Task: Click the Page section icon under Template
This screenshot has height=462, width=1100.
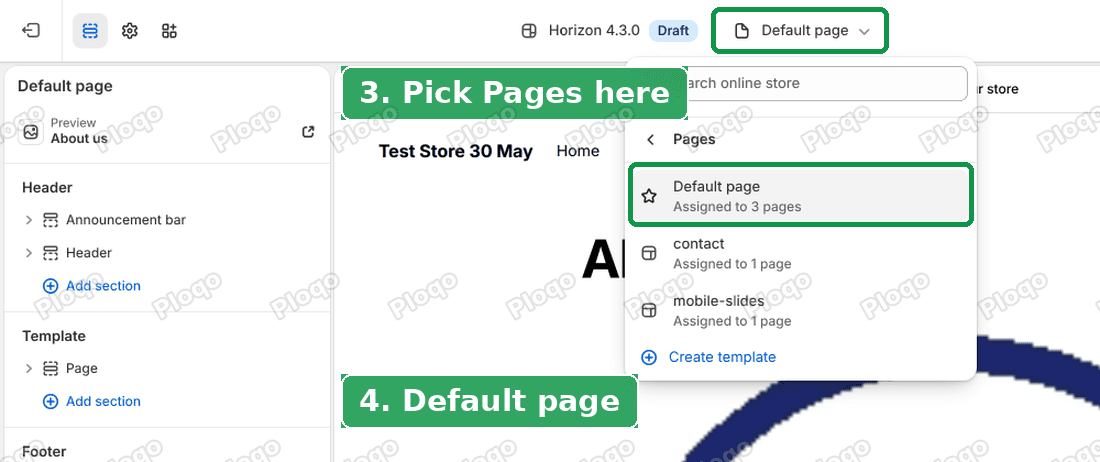Action: click(x=50, y=368)
